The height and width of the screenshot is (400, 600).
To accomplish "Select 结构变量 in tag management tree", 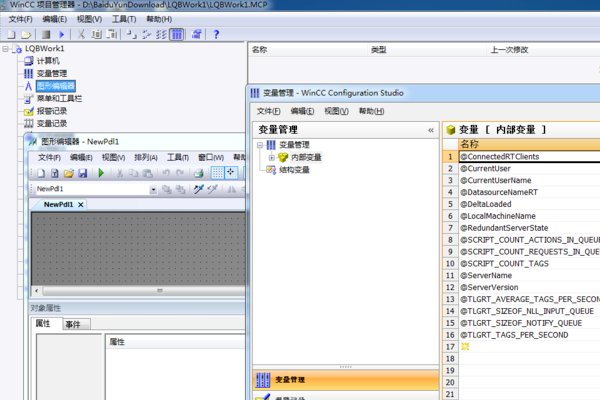I will coord(294,170).
